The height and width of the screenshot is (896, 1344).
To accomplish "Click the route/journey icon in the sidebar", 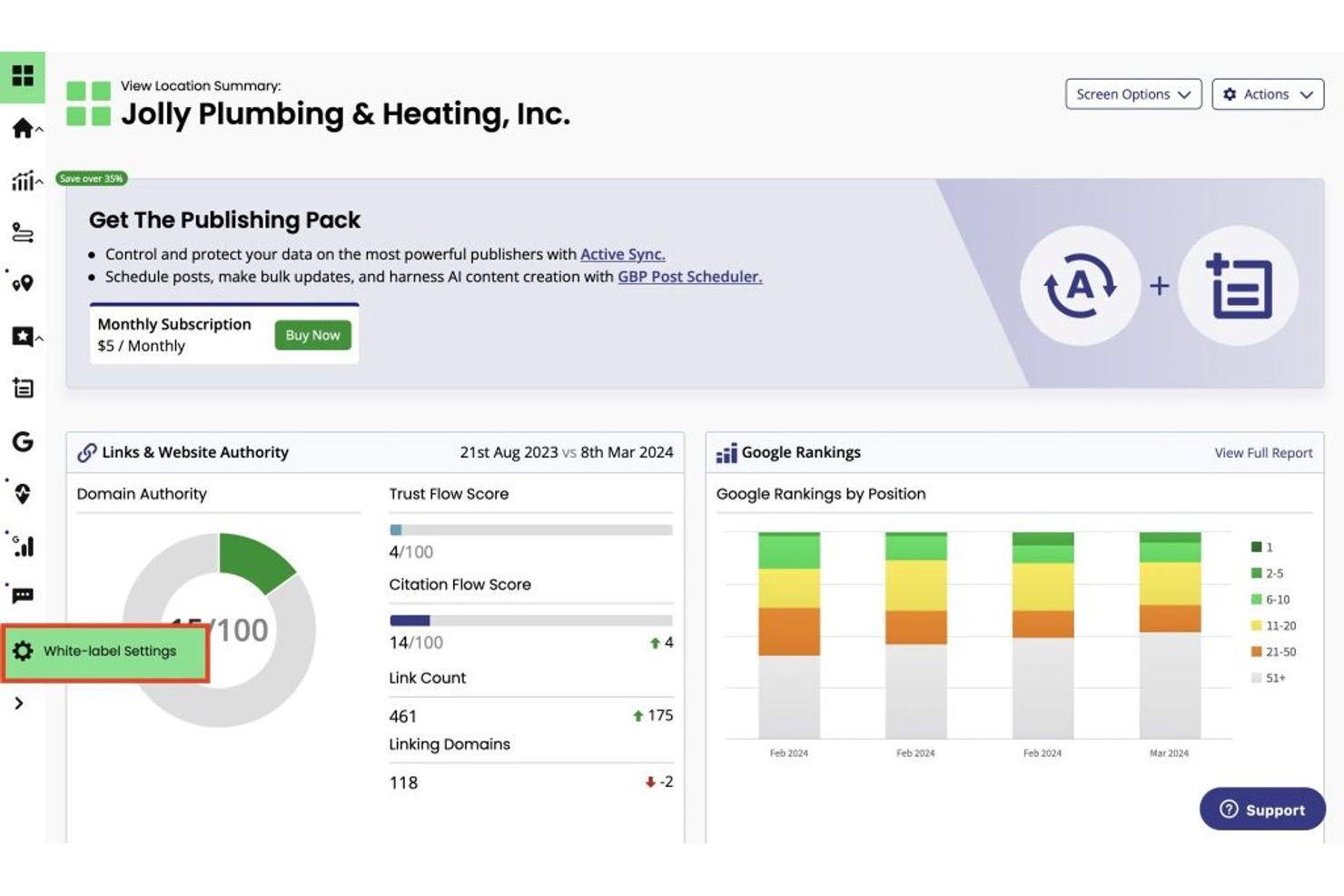I will click(x=23, y=233).
